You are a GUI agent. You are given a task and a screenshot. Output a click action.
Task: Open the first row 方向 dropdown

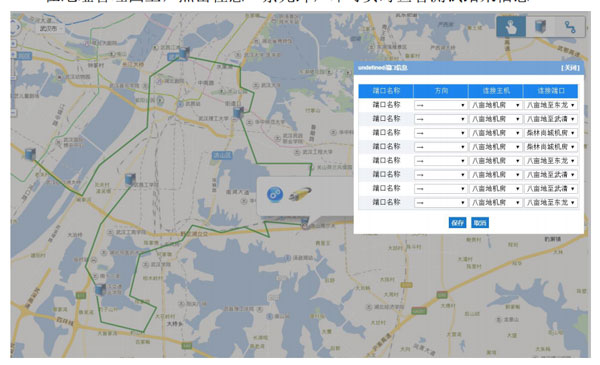[x=440, y=105]
